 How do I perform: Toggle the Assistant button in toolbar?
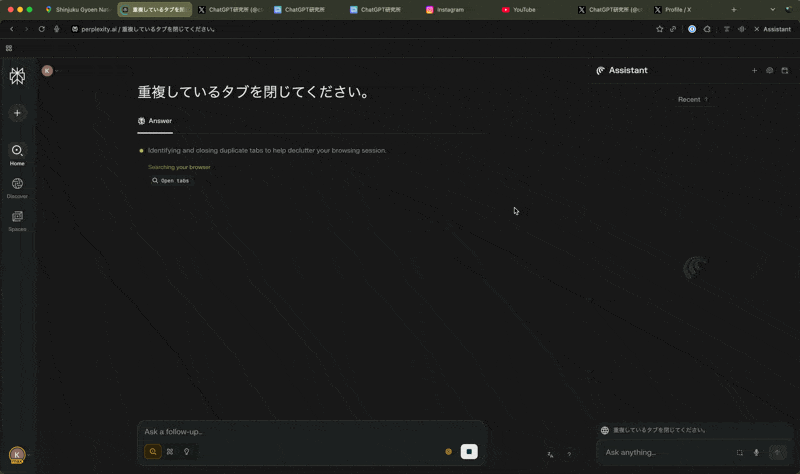pyautogui.click(x=772, y=29)
